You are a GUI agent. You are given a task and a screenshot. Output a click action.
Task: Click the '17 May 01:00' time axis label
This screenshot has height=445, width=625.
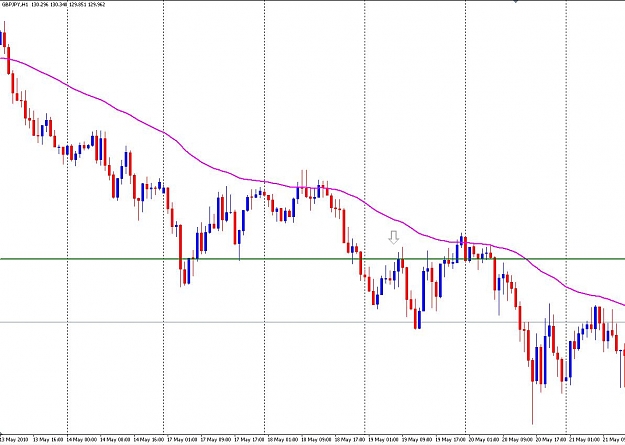[182, 440]
